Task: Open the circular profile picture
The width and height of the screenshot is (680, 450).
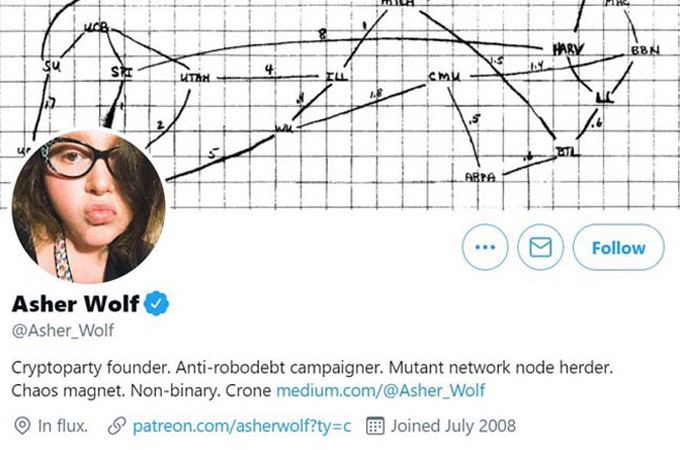Action: [x=88, y=206]
